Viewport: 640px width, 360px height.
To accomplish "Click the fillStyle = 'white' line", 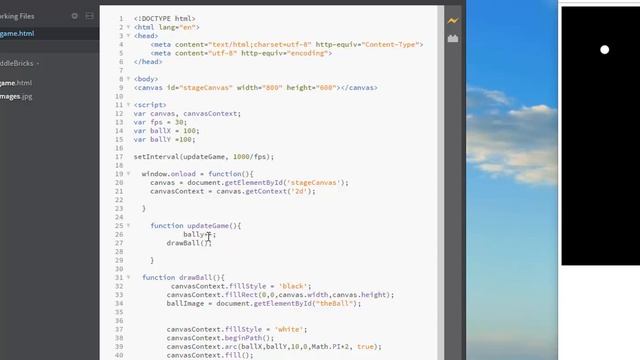I will click(237, 329).
